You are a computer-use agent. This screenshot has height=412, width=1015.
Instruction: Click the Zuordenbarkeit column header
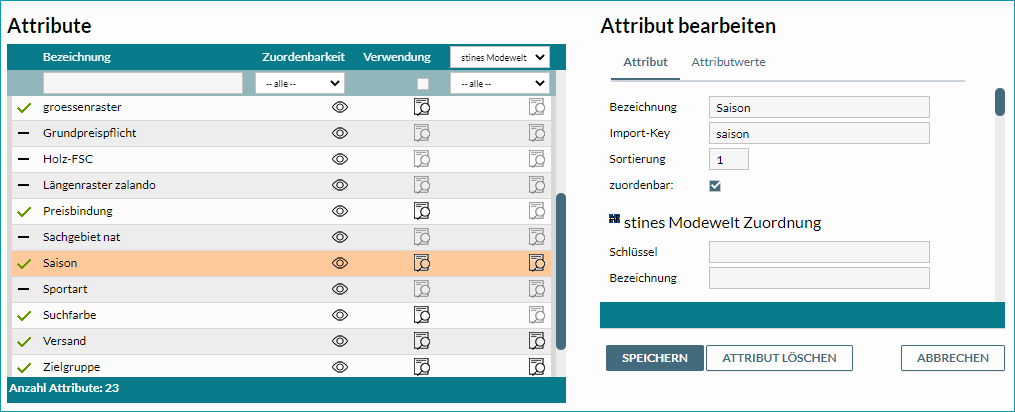click(304, 57)
